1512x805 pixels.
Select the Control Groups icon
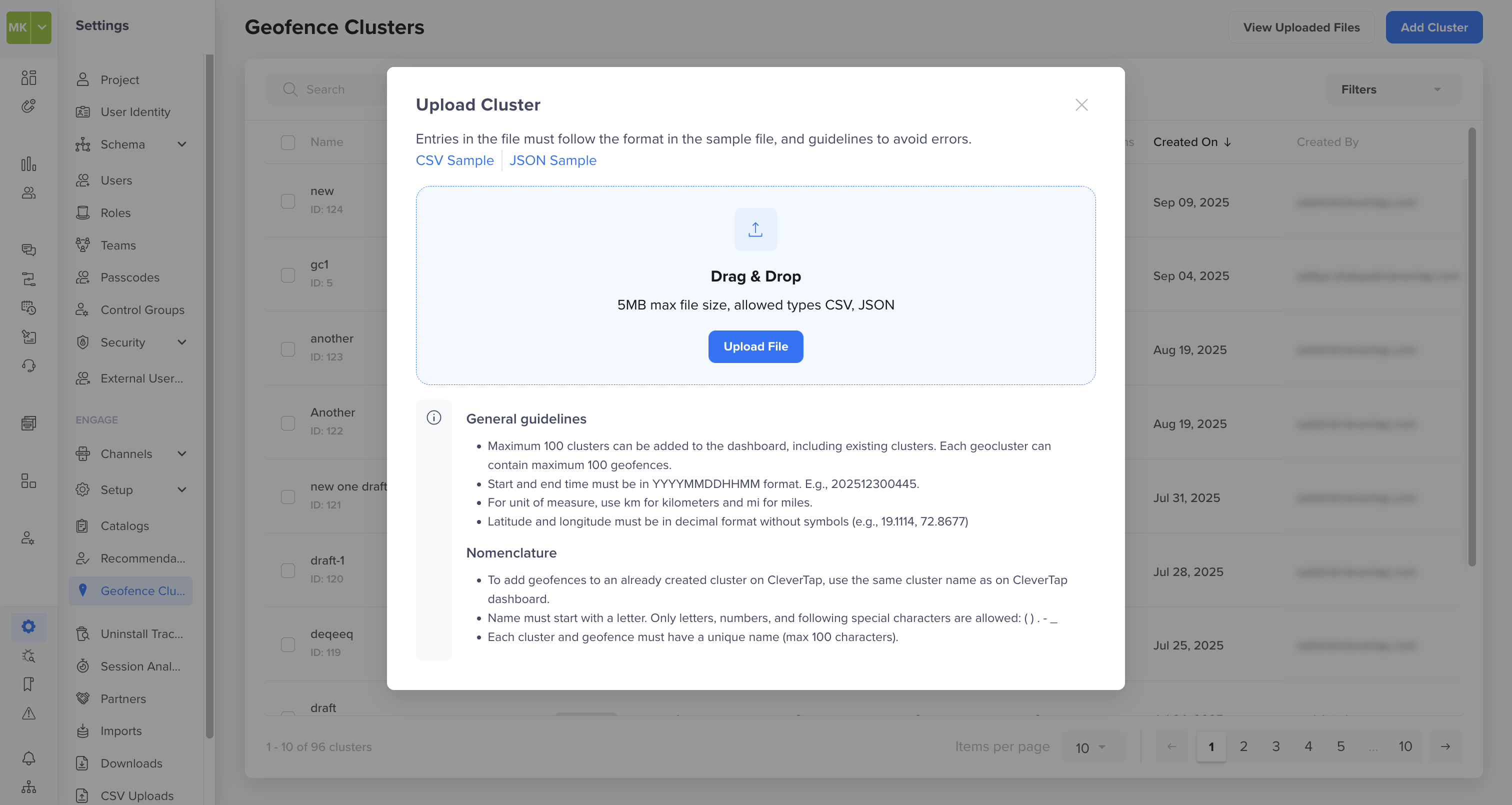click(82, 309)
